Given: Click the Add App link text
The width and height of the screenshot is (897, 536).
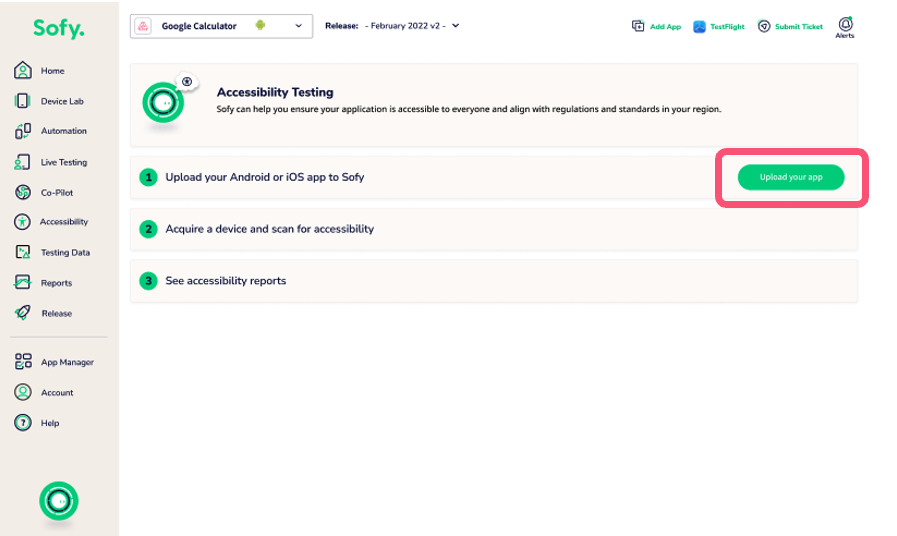Looking at the screenshot, I should [665, 27].
